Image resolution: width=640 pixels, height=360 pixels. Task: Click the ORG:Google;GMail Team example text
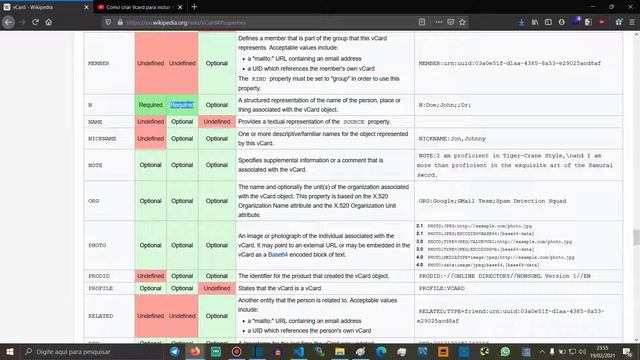492,201
